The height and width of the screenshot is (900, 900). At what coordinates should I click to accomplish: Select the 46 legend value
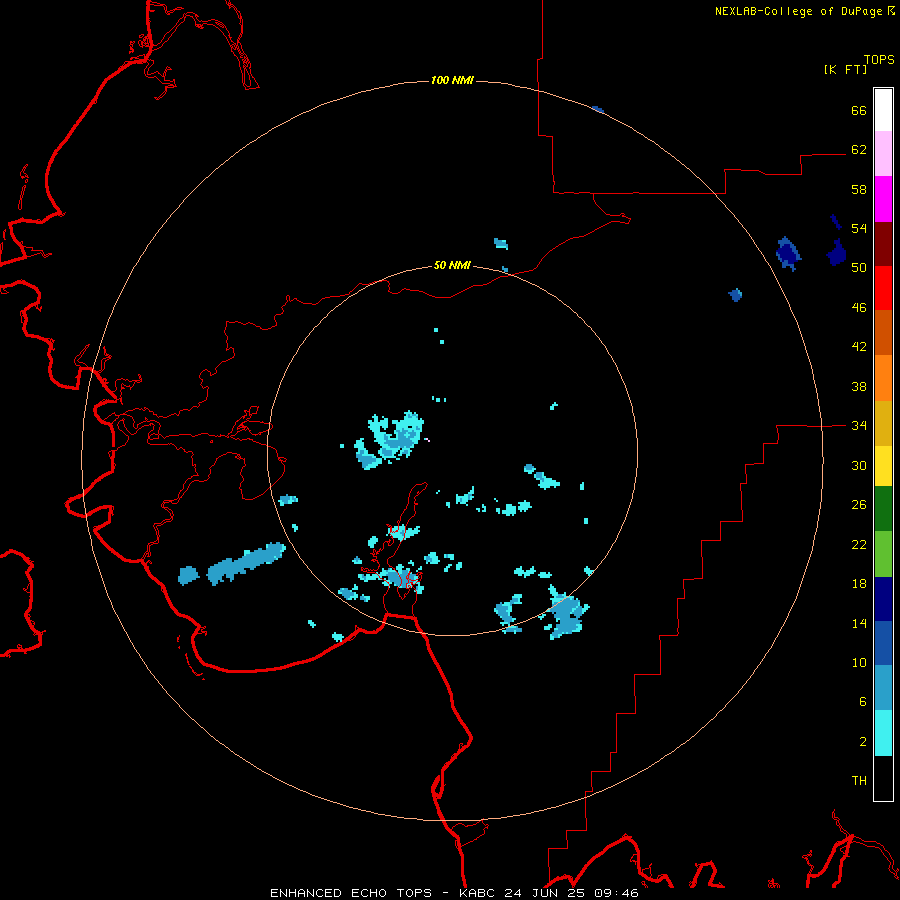tap(859, 308)
